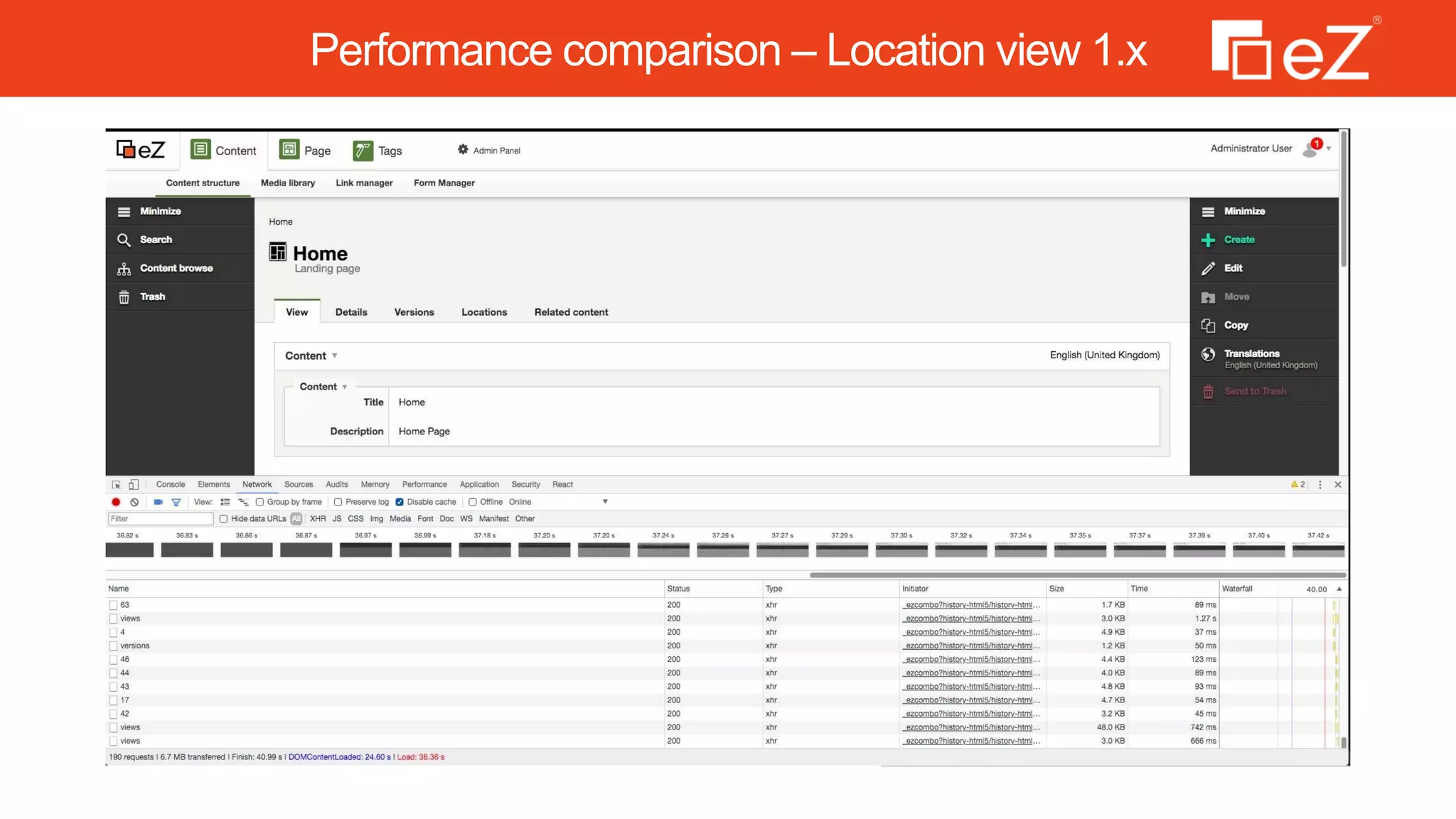Sort requests by Size column
This screenshot has width=1456, height=819.
1086,589
